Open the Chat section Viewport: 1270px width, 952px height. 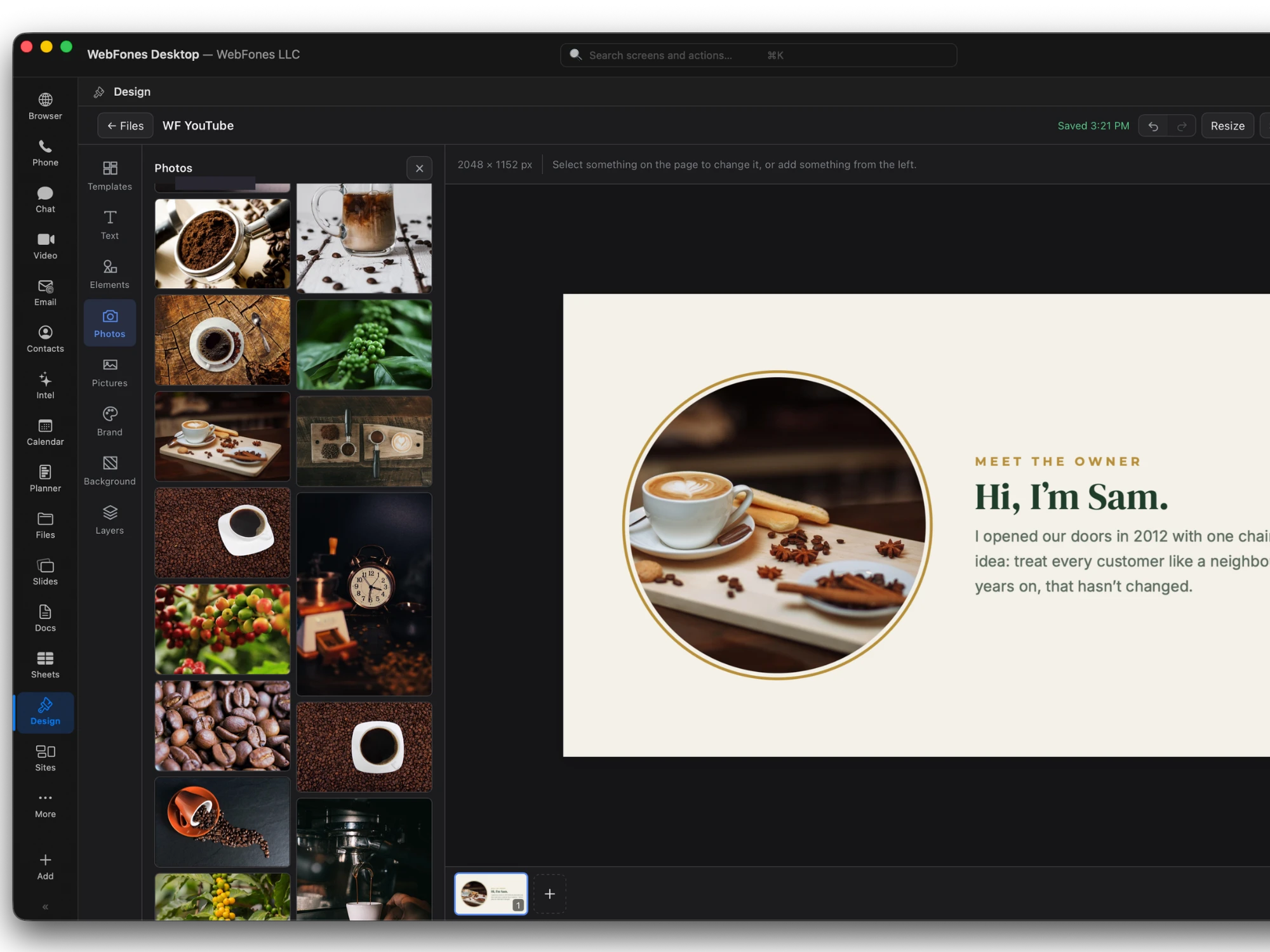[45, 199]
